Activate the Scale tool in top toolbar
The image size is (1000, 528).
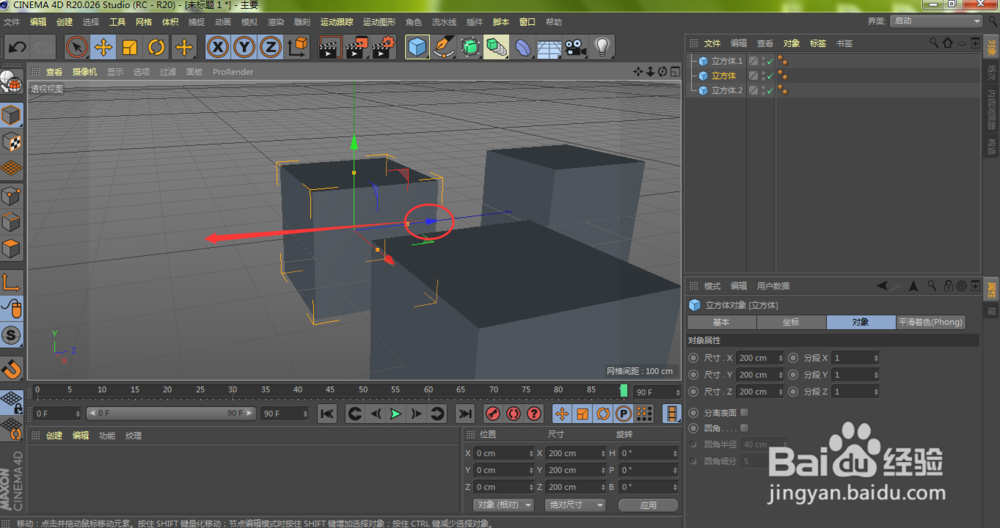coord(130,47)
